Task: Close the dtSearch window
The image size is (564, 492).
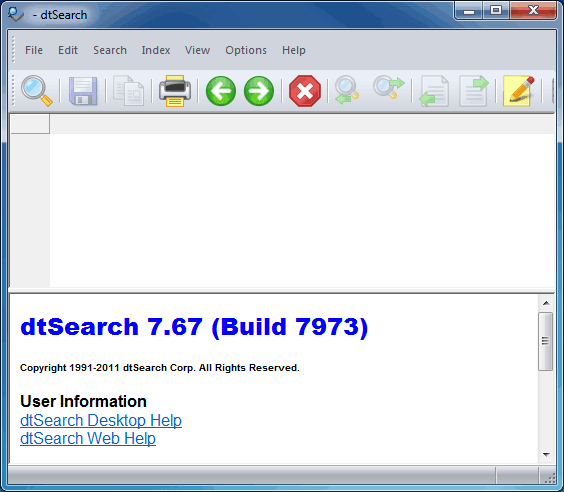Action: tap(533, 11)
